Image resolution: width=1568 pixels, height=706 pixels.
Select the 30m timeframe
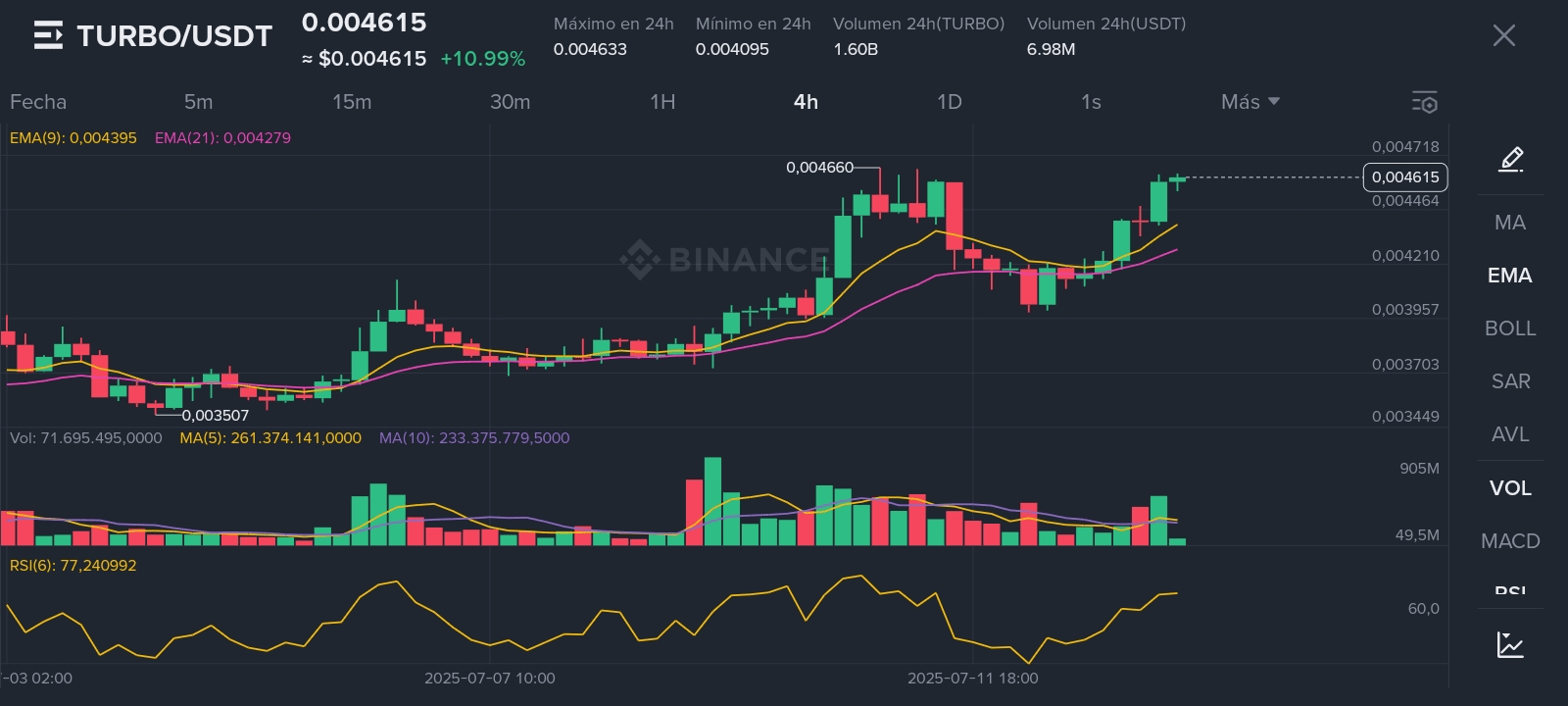click(x=511, y=102)
